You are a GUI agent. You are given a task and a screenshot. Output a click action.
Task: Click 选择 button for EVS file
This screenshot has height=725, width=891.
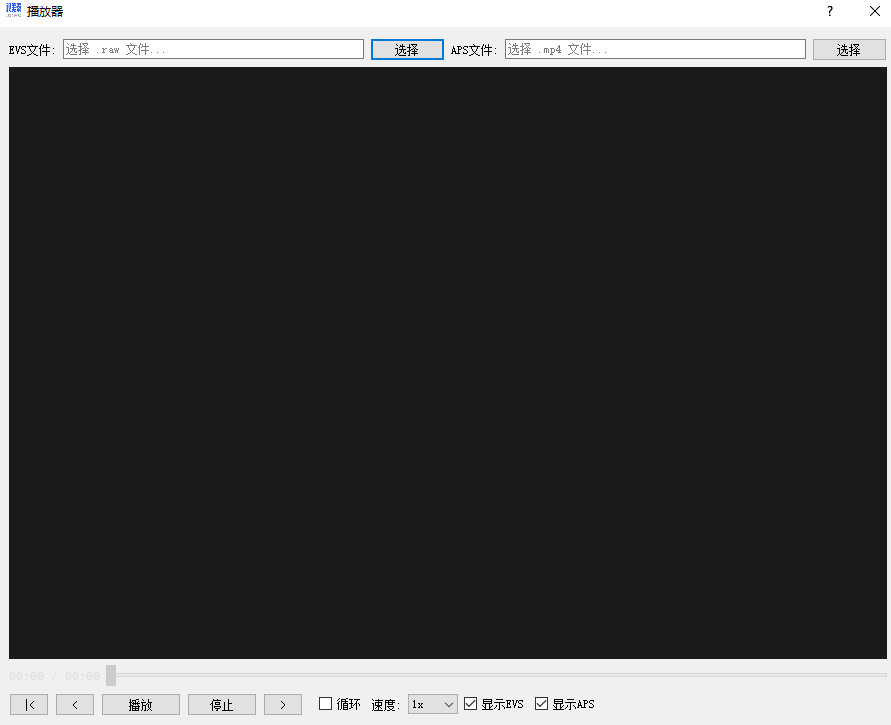pyautogui.click(x=407, y=49)
